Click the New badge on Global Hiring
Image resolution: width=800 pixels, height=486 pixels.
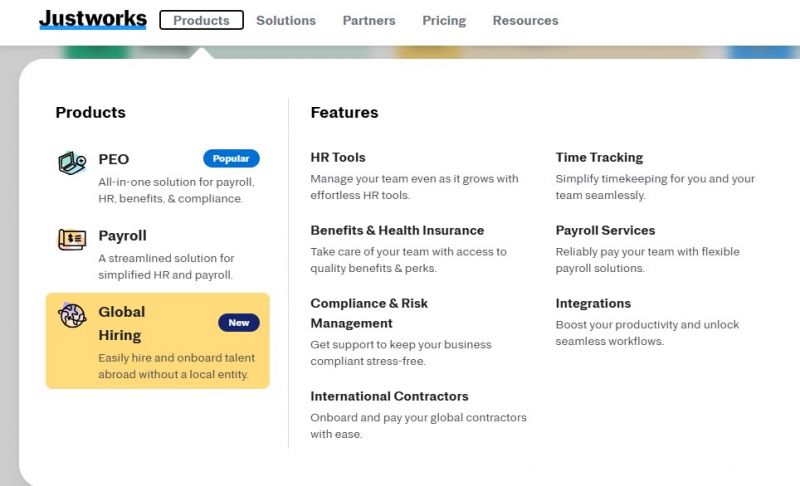click(x=239, y=323)
